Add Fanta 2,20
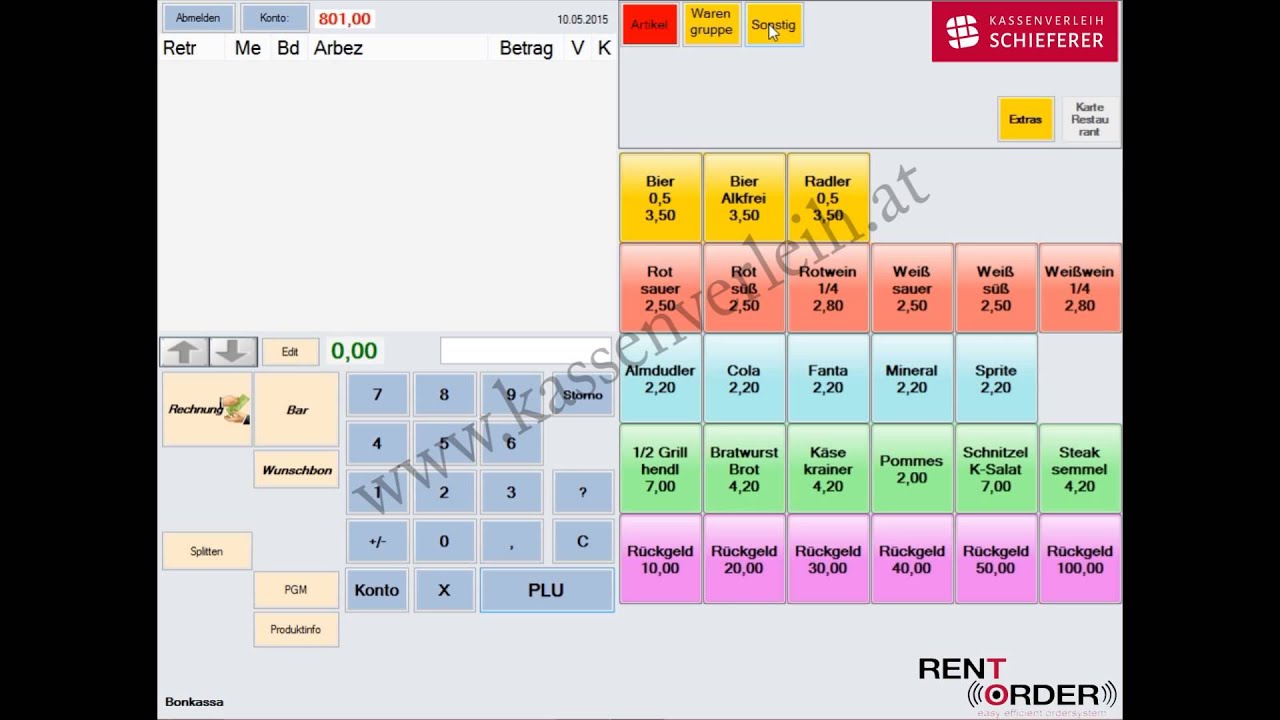Image resolution: width=1280 pixels, height=720 pixels. point(828,378)
